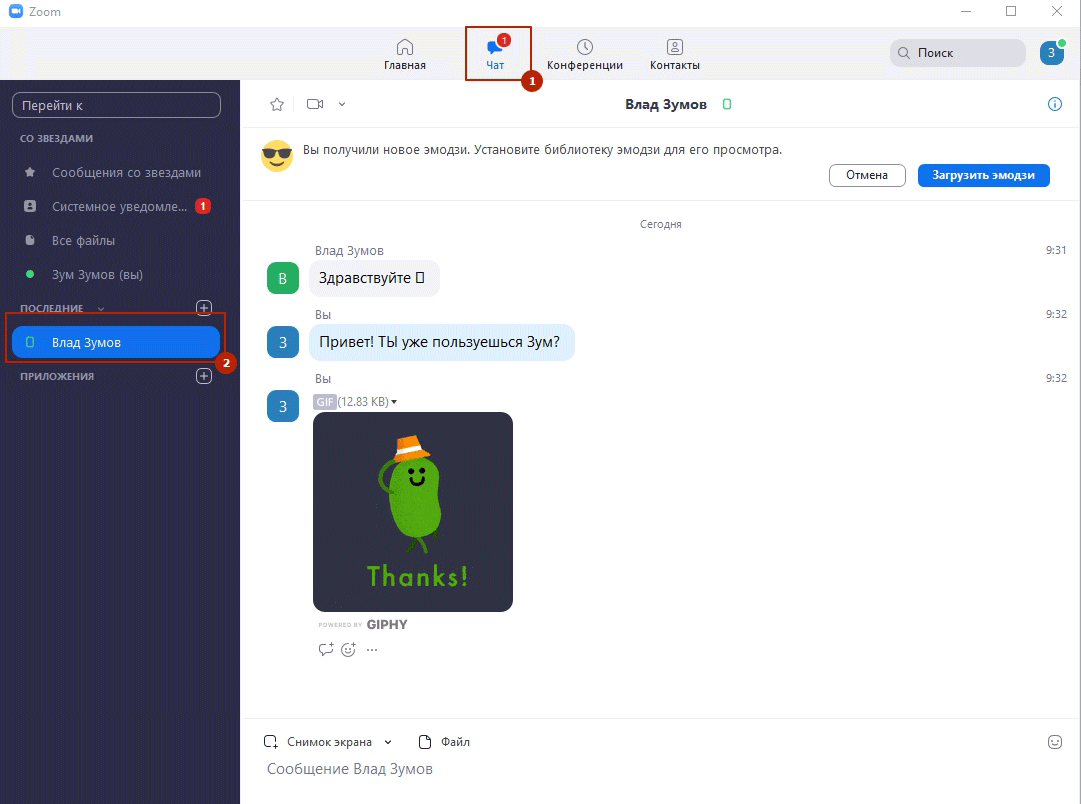Click the Влад Зумов chat title
The height and width of the screenshot is (804, 1081).
pyautogui.click(x=666, y=104)
